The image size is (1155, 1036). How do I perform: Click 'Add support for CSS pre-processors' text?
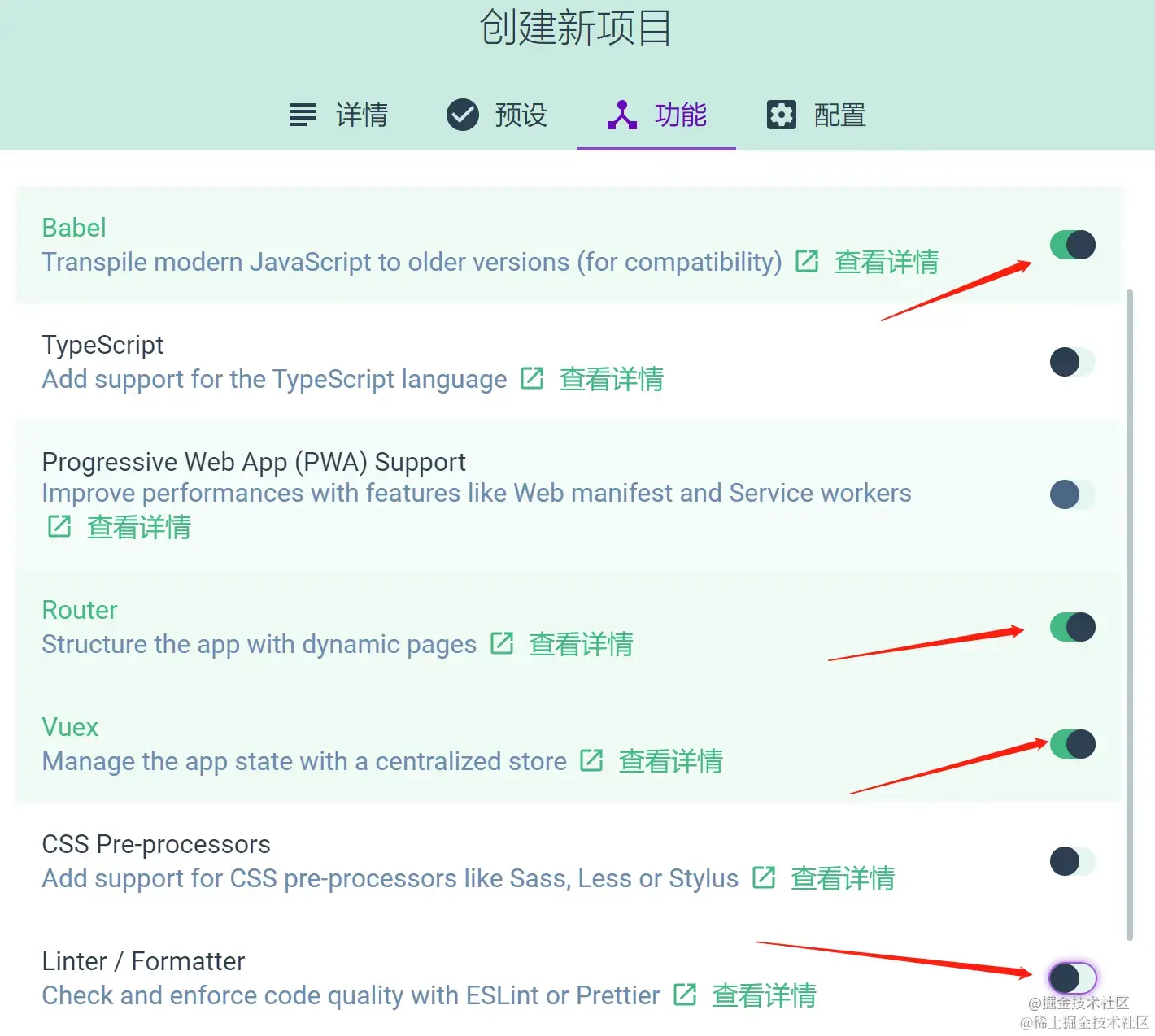click(390, 878)
